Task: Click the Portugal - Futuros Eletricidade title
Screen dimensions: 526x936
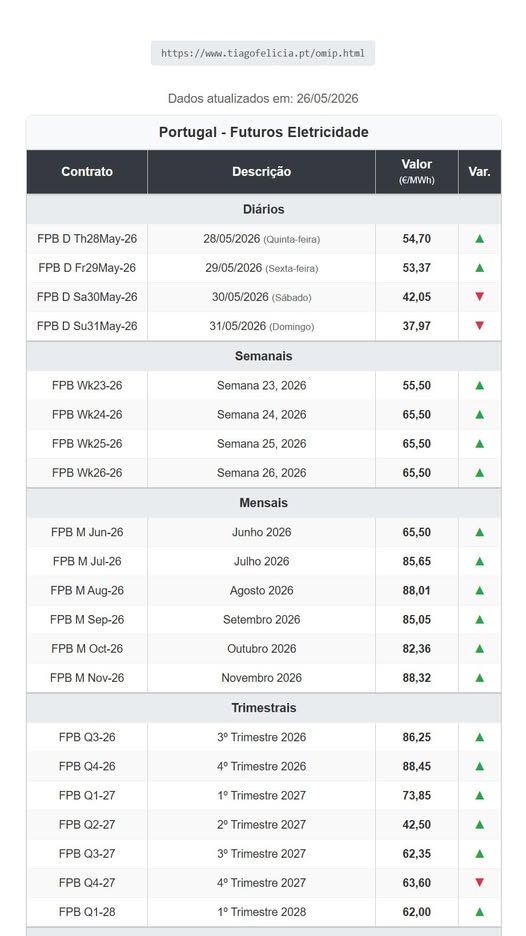Action: click(264, 132)
